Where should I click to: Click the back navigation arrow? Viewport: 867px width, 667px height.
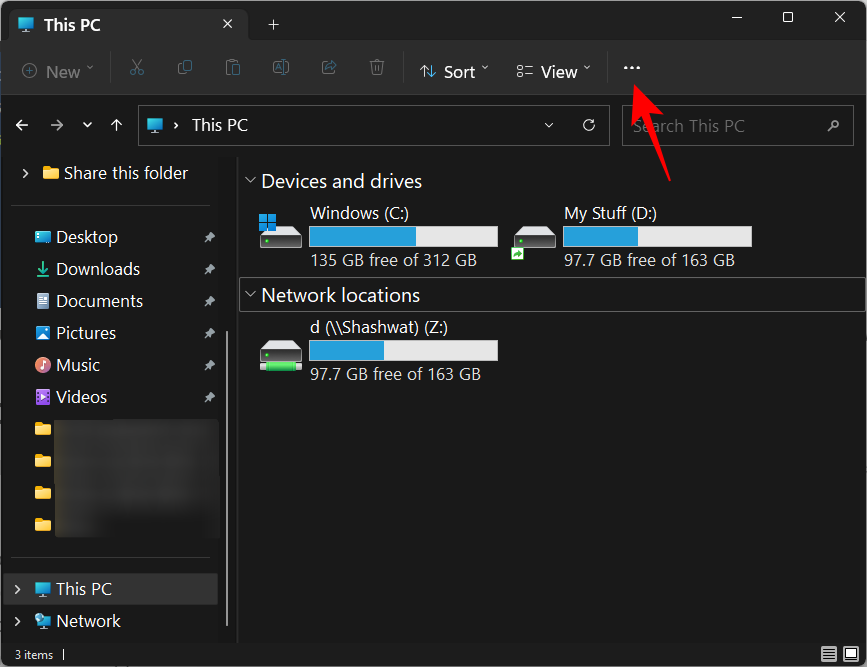[x=22, y=125]
